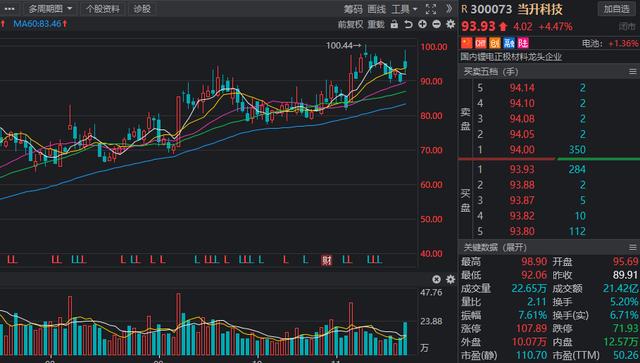Screen dimensions: 640x363
Task: Expand the 多周期图 dropdown
Action: [50, 9]
